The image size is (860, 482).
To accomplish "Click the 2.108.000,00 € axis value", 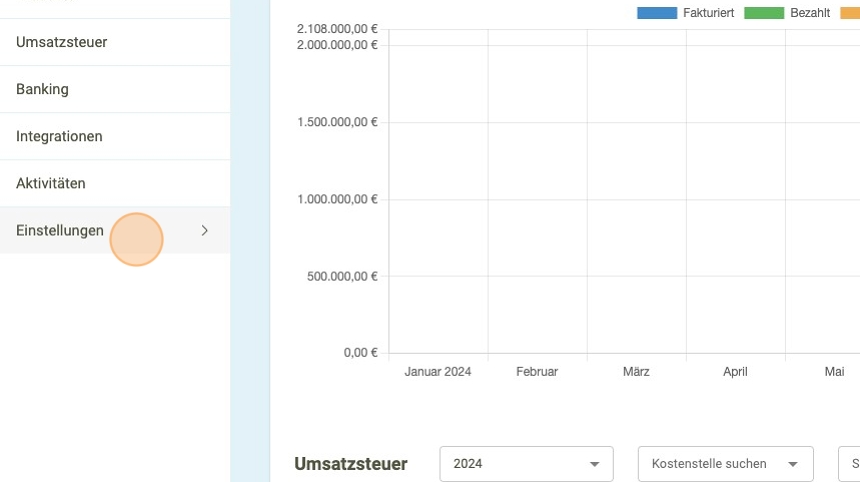I will pos(337,29).
